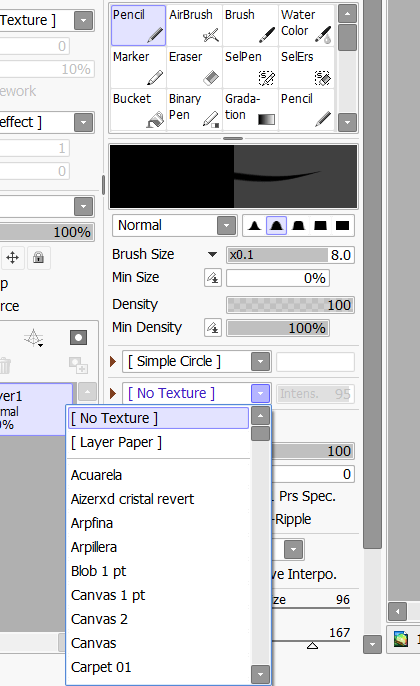Choose the Binary Pen tool
420x686 pixels.
click(194, 109)
